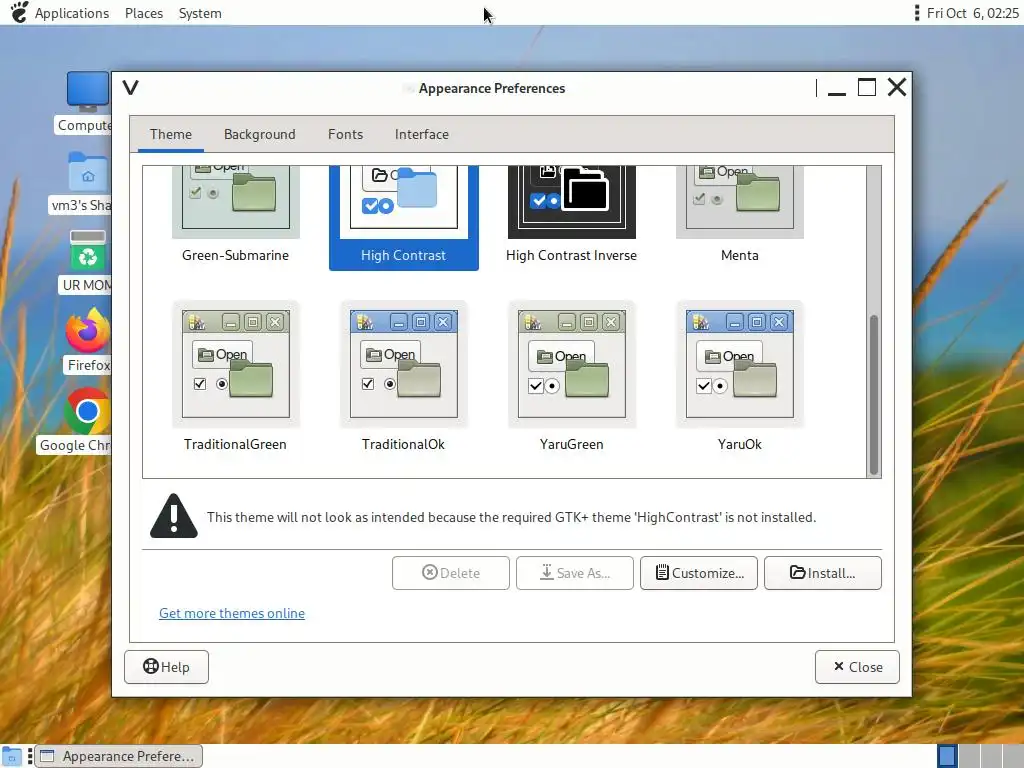Maximize the Appearance Preferences window

(x=867, y=88)
